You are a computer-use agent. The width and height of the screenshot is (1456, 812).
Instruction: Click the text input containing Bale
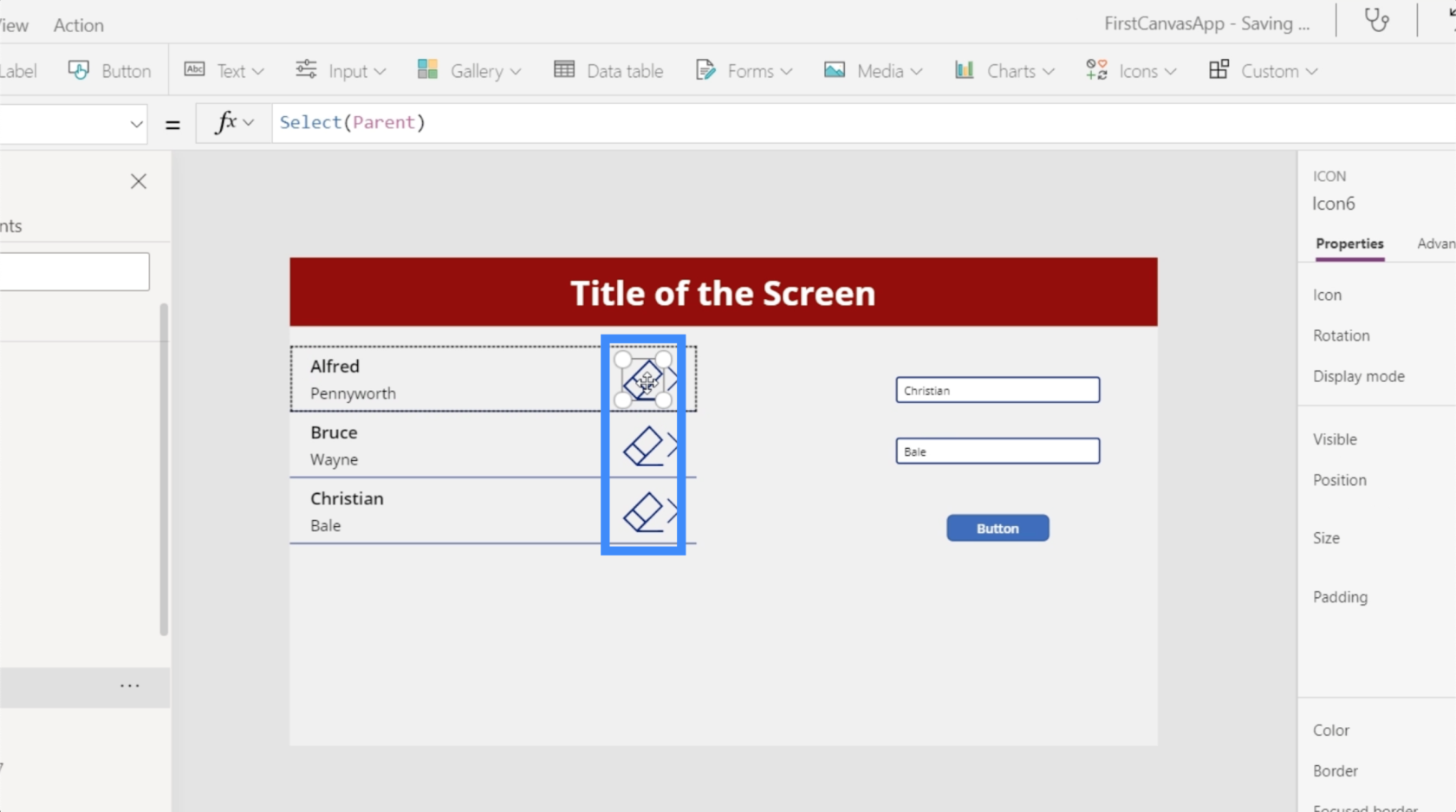click(x=998, y=451)
